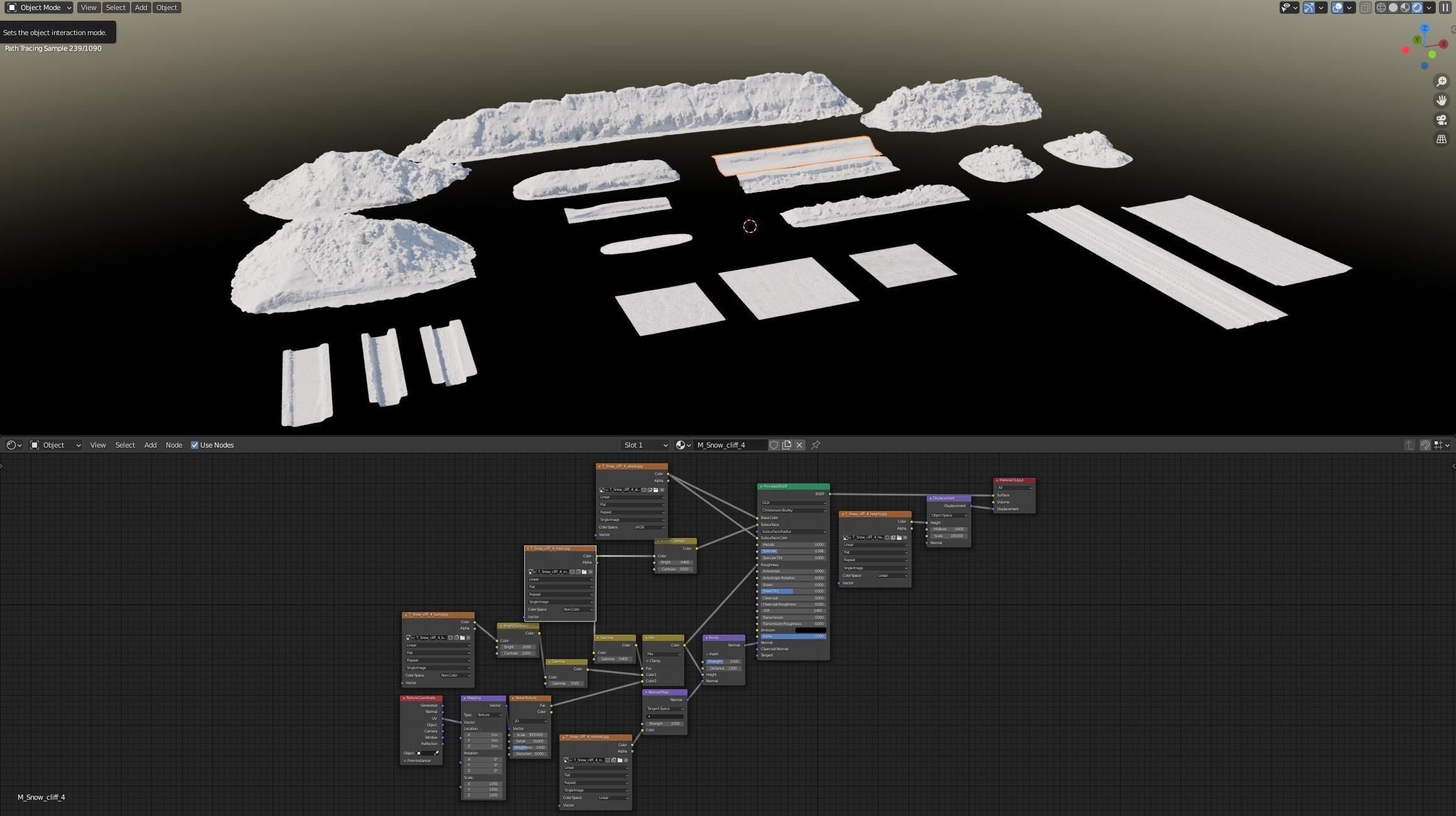The width and height of the screenshot is (1456, 816).
Task: Open the Slot 1 material slot dropdown
Action: (645, 445)
